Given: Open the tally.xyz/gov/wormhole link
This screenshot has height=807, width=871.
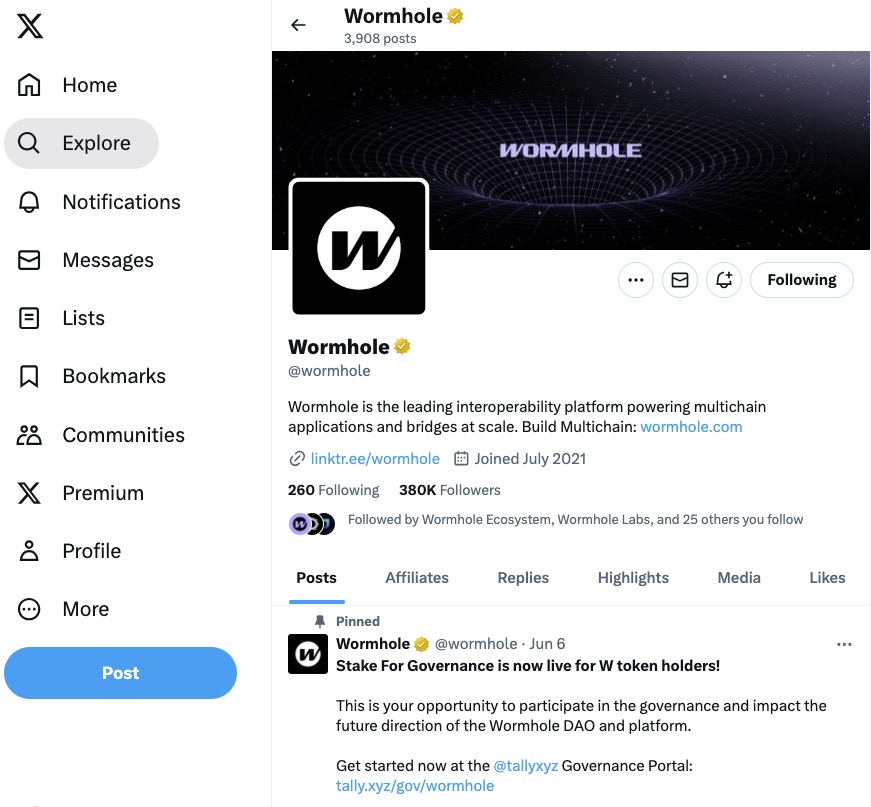Looking at the screenshot, I should tap(415, 786).
